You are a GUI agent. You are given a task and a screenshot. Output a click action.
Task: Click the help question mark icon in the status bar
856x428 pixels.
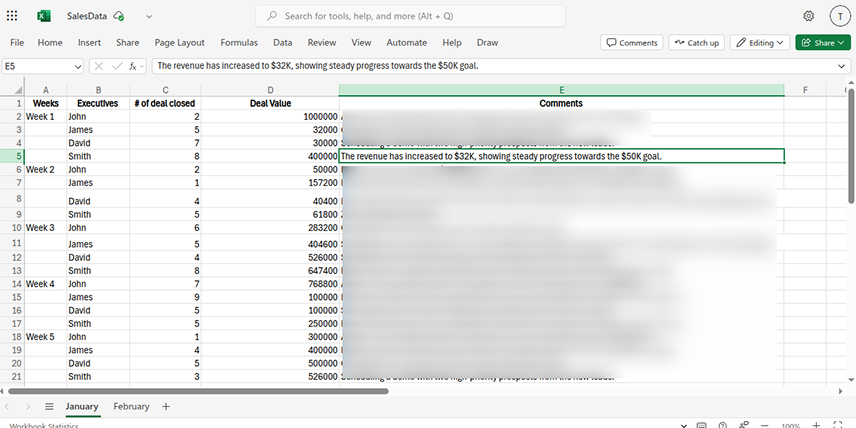pos(723,425)
